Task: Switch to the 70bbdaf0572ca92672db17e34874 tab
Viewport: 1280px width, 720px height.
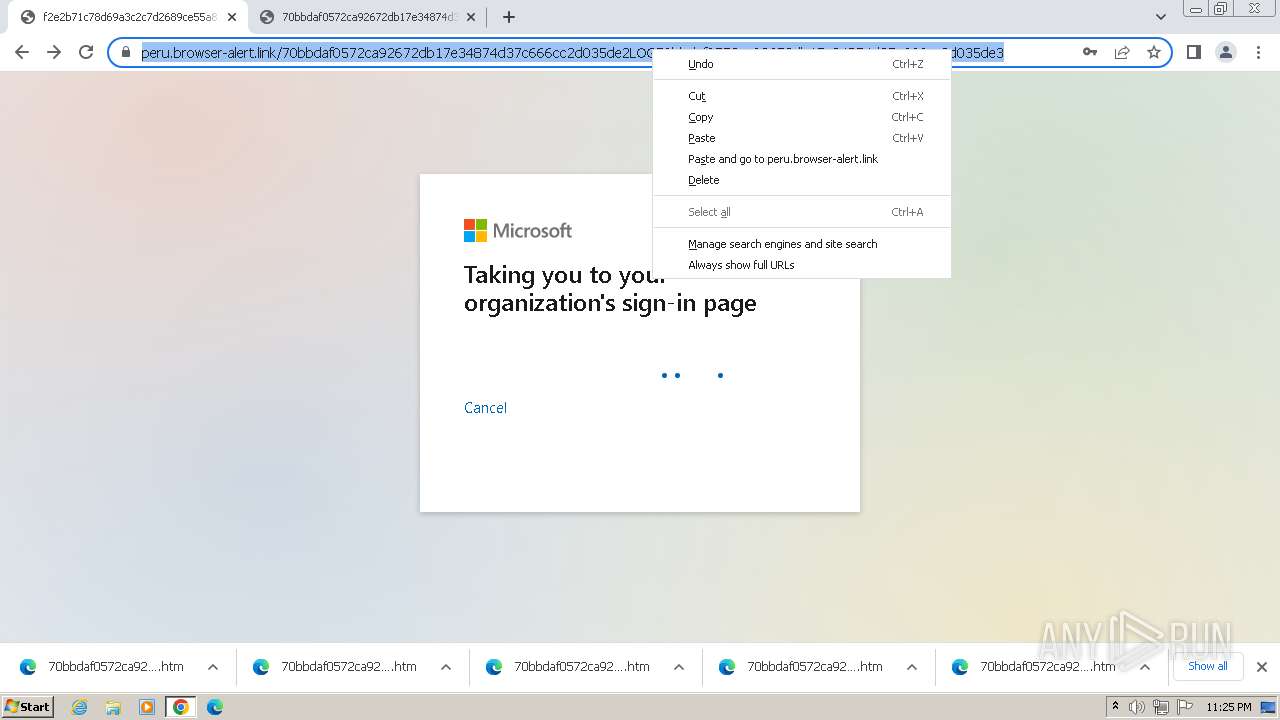Action: coord(367,17)
